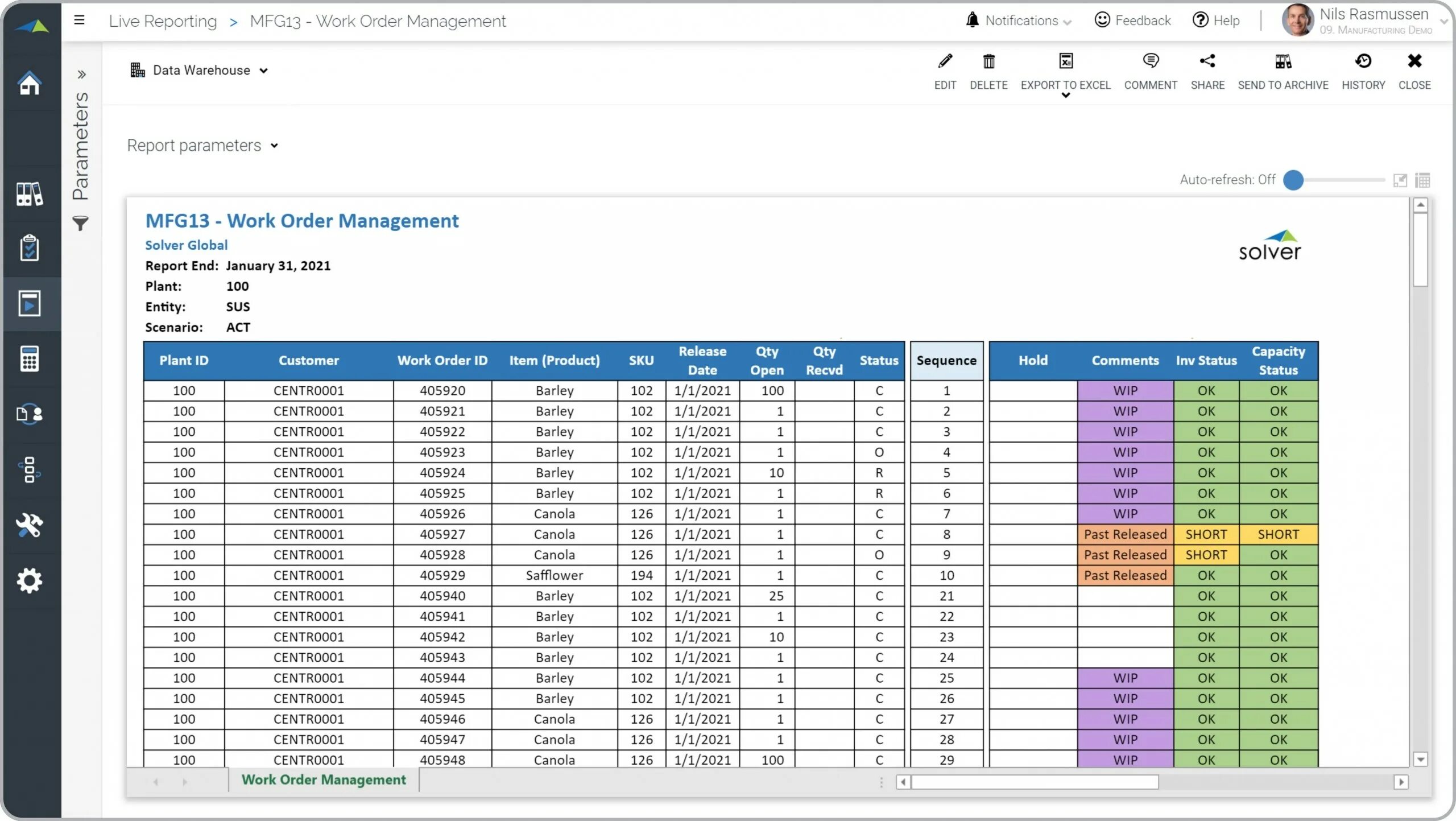Toggle Auto-refresh On or Off
The width and height of the screenshot is (1456, 821).
click(1295, 179)
